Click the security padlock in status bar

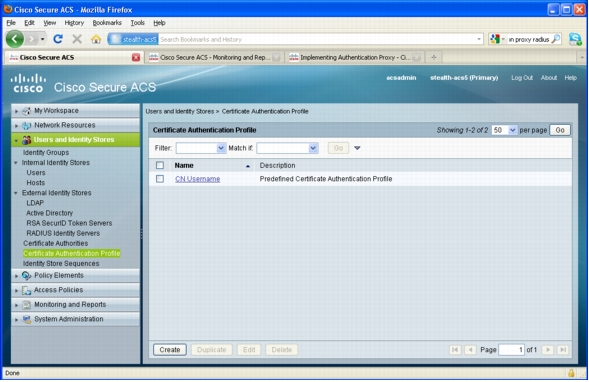click(571, 373)
